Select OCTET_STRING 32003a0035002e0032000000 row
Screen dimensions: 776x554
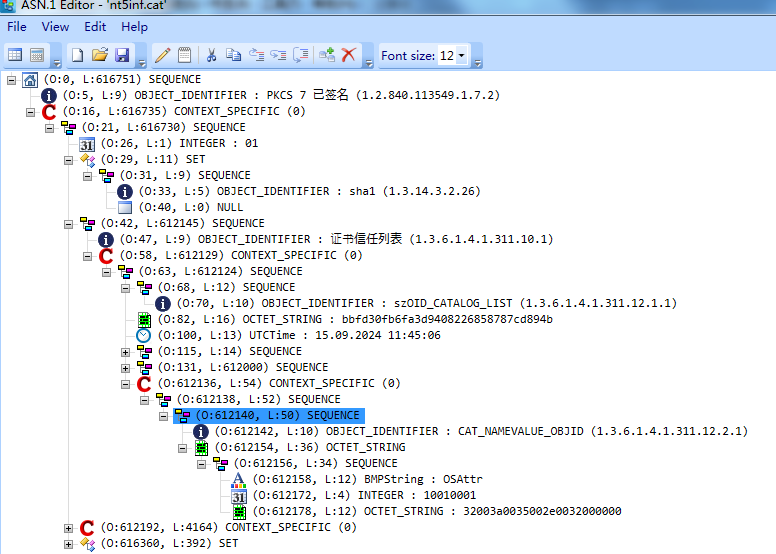click(x=437, y=511)
